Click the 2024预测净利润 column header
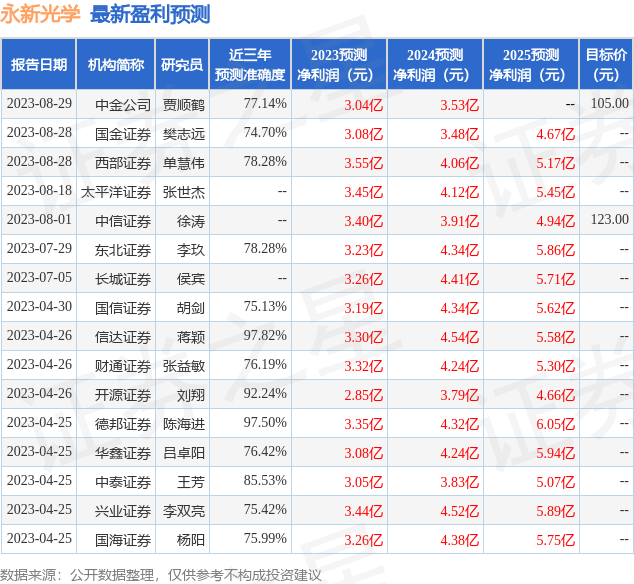634x584 pixels. coord(435,65)
